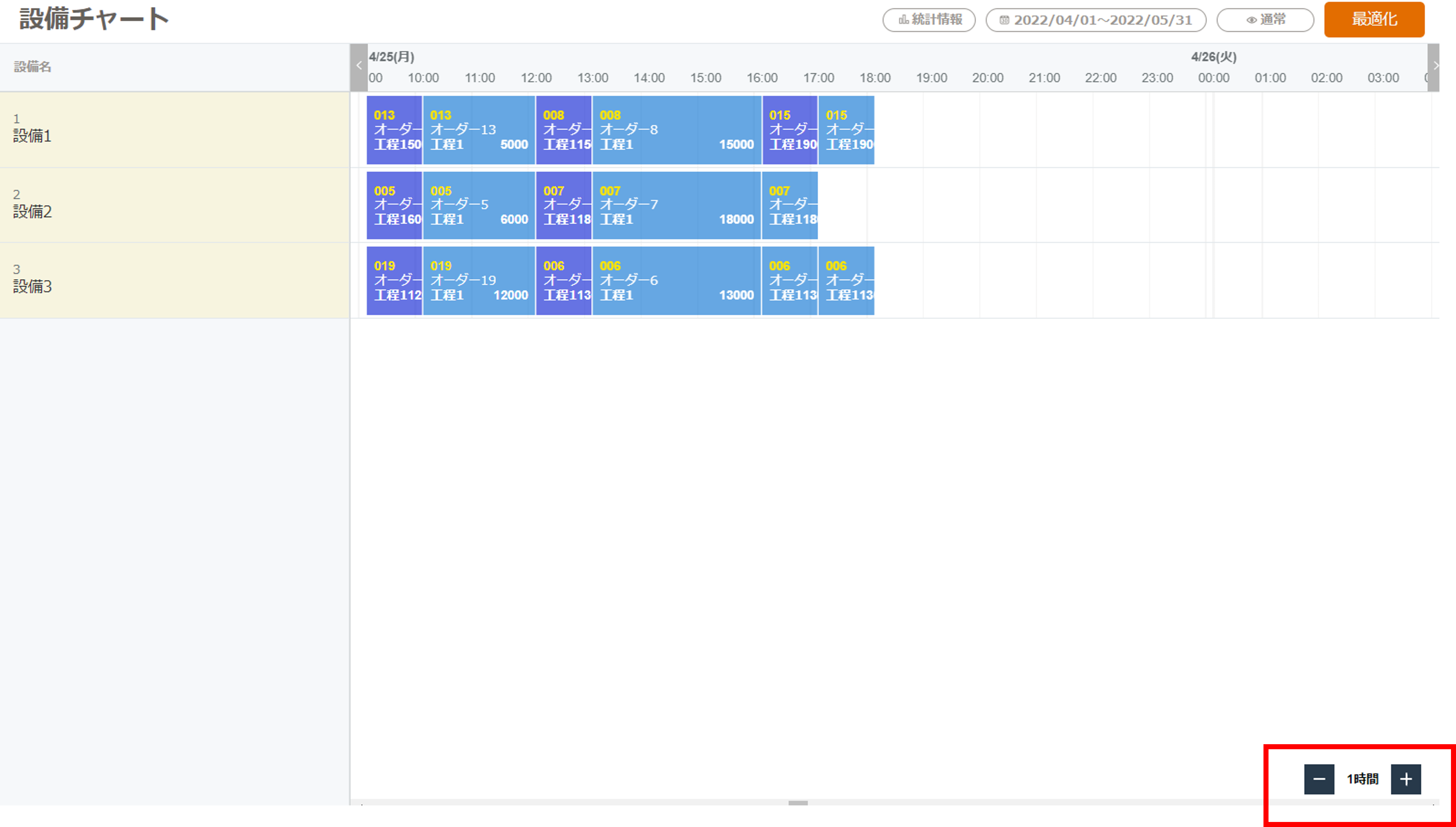
Task: Select the last 006 block at 18:00 on 設備3
Action: pyautogui.click(x=846, y=280)
